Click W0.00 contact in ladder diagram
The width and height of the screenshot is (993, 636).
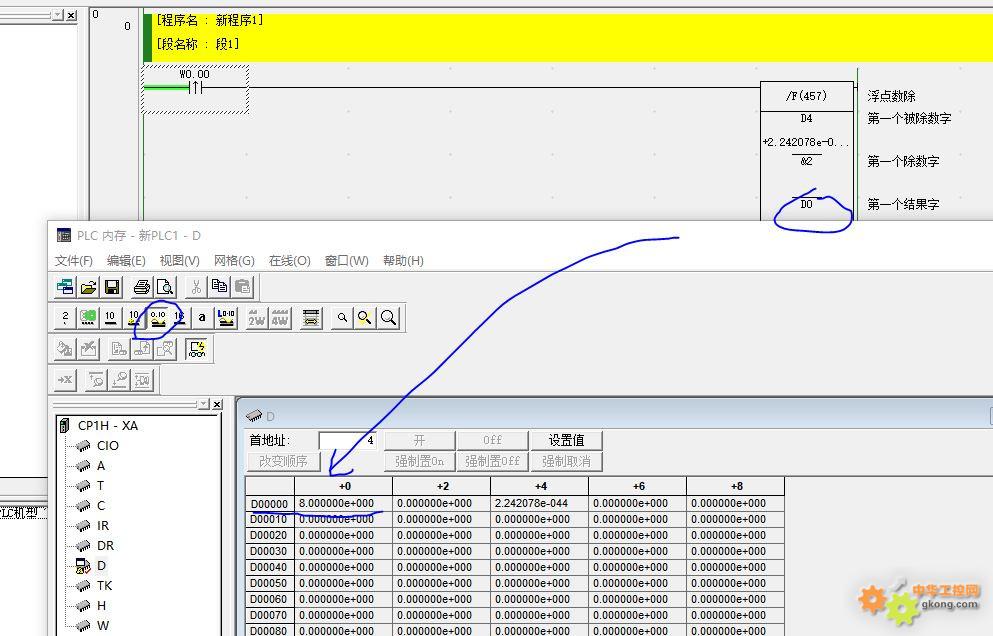pos(195,87)
